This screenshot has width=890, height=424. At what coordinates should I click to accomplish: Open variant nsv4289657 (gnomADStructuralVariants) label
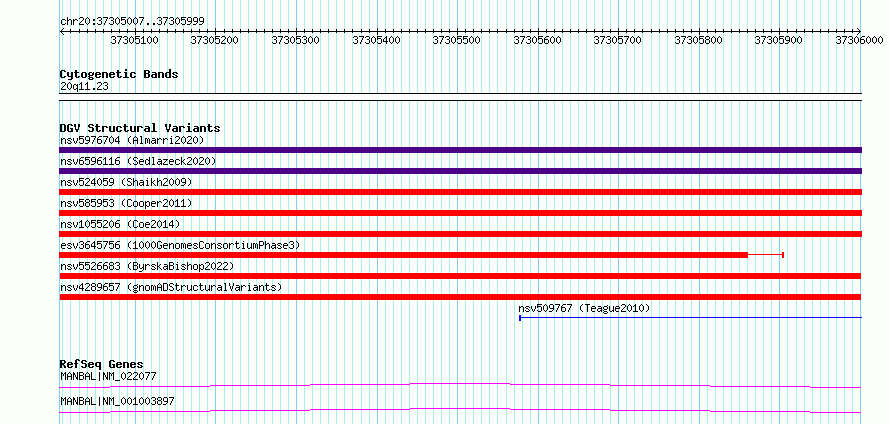pyautogui.click(x=171, y=287)
